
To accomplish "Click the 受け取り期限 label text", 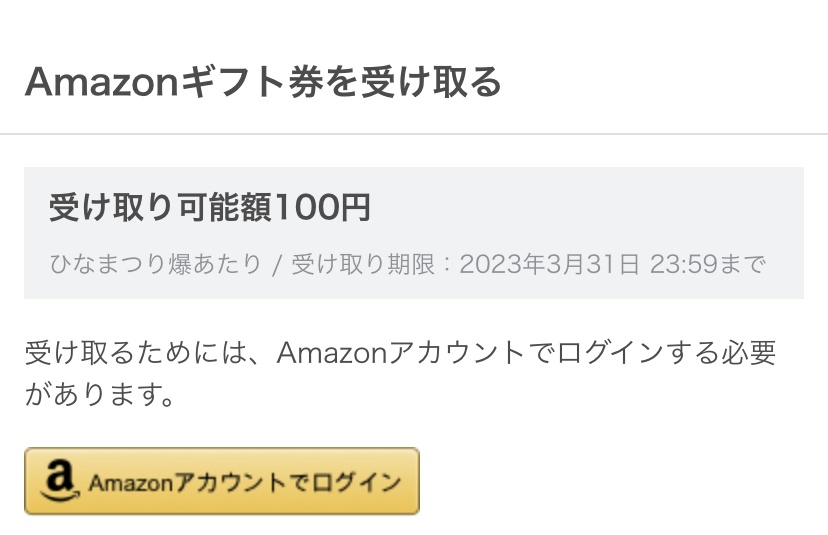I will [x=363, y=264].
